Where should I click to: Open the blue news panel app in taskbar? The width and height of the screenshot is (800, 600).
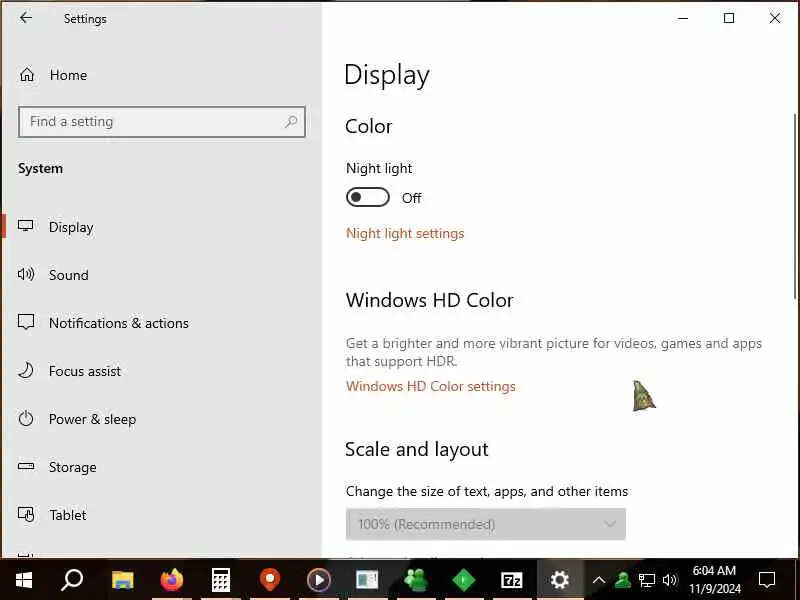click(367, 580)
